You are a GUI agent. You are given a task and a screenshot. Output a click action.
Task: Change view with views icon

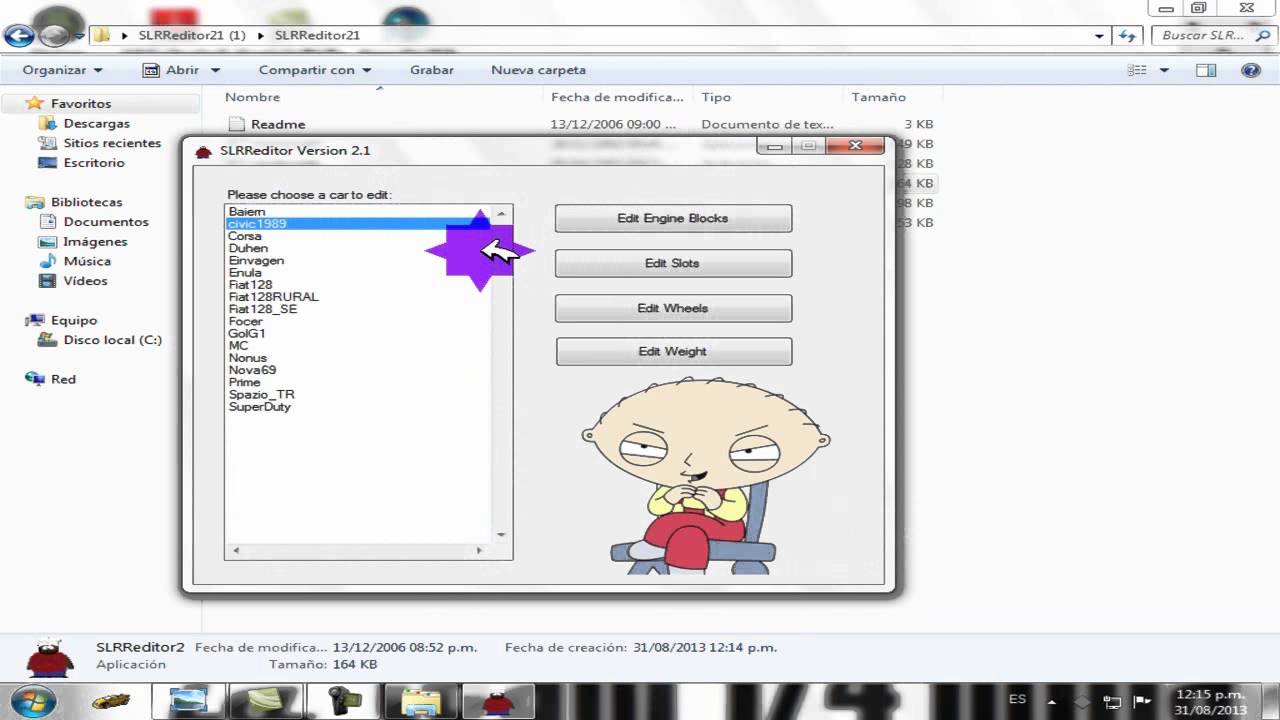click(x=1137, y=70)
